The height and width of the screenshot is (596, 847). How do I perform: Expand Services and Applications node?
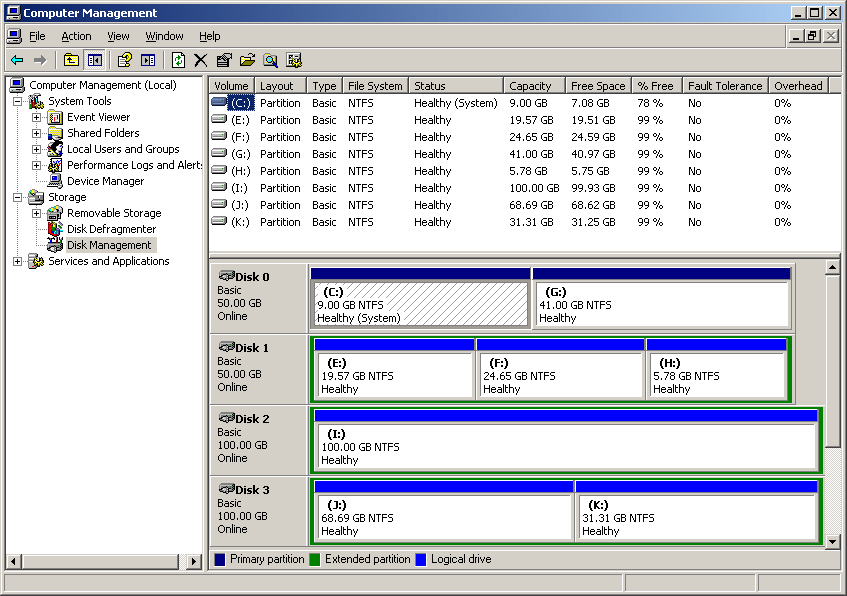pos(16,261)
